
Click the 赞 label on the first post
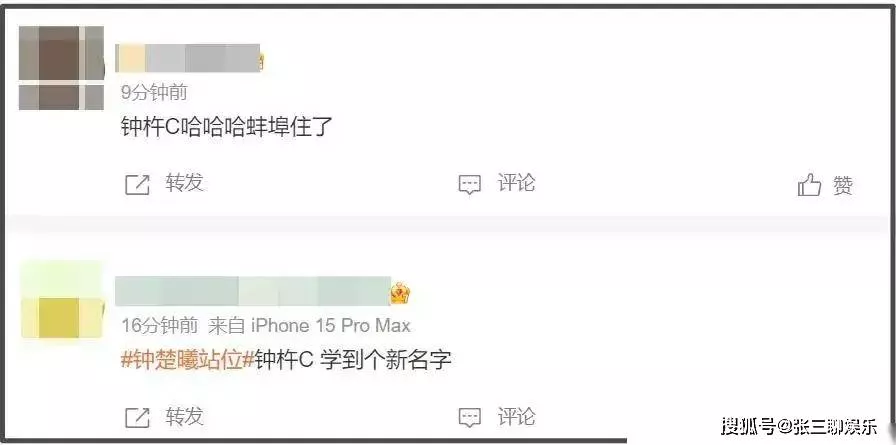[843, 186]
